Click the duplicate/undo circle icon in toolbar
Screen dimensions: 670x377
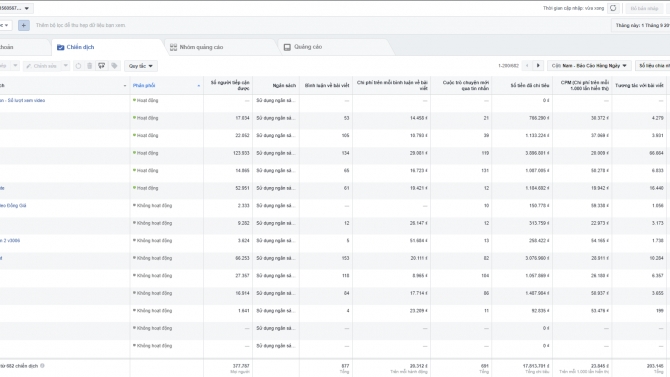point(78,66)
